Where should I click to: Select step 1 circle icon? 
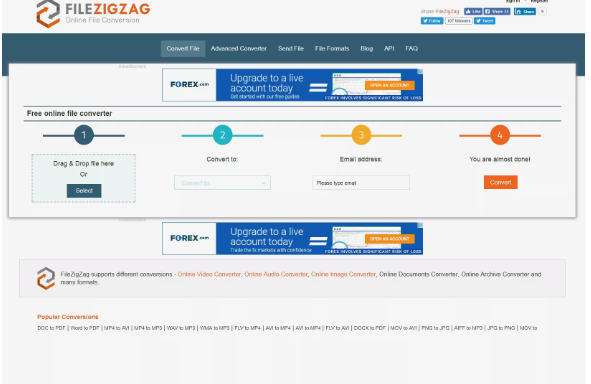(x=84, y=135)
